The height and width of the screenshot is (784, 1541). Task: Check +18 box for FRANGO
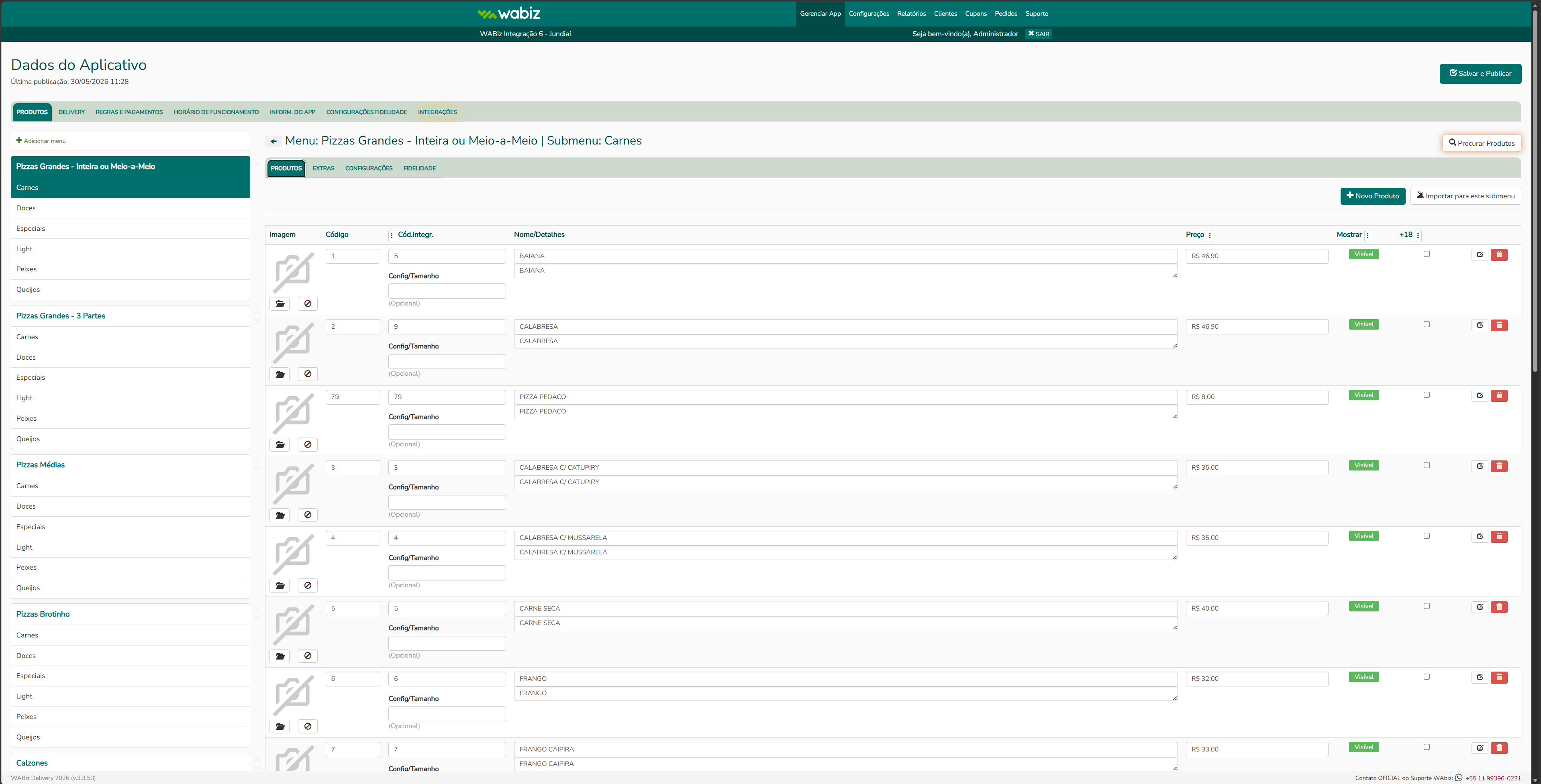pyautogui.click(x=1427, y=677)
